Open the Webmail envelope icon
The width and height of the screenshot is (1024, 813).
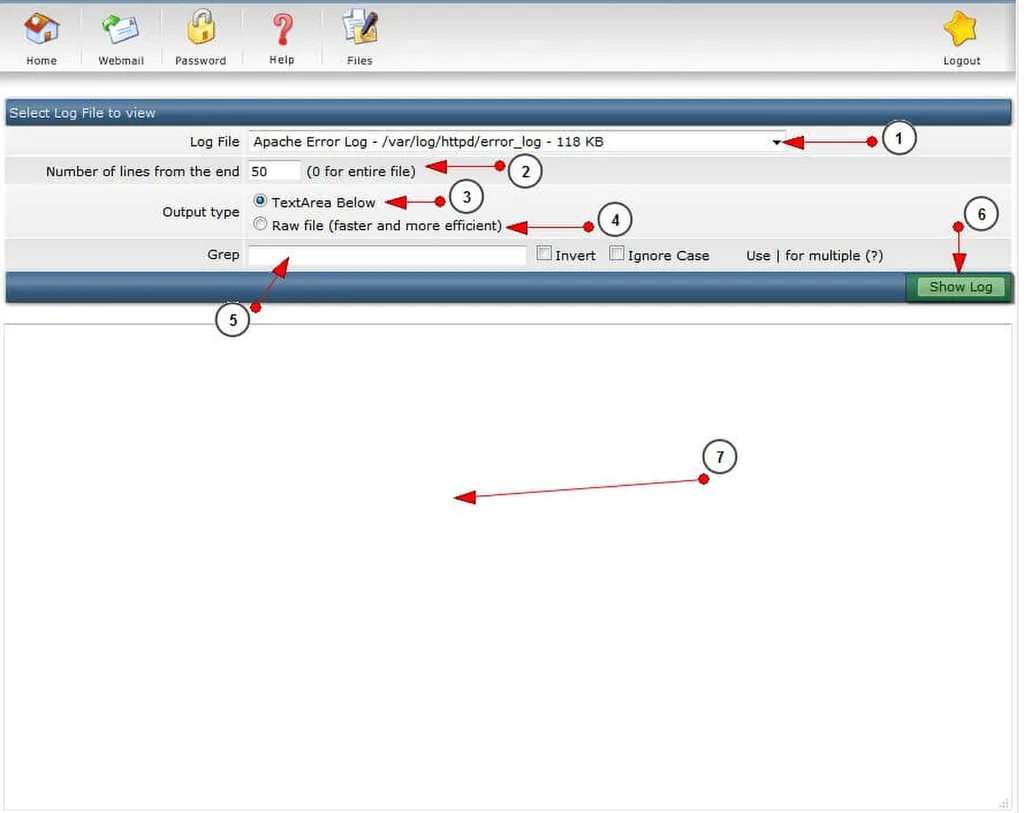click(121, 29)
